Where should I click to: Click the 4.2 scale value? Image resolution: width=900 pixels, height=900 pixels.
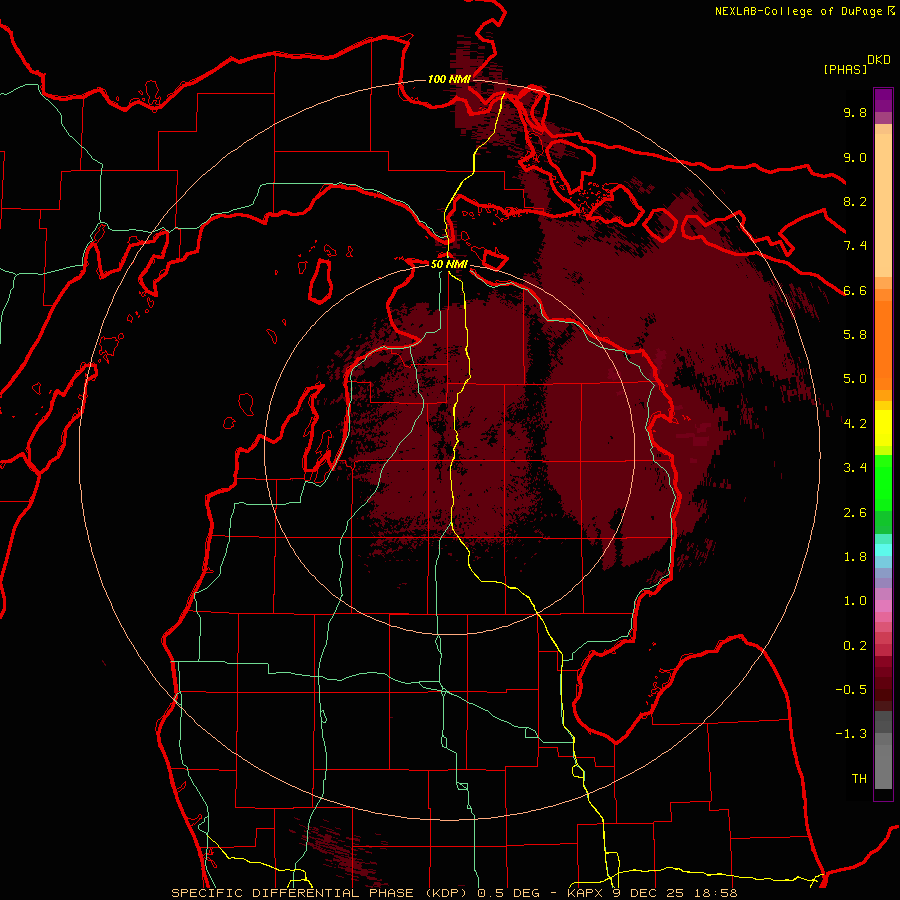point(855,424)
